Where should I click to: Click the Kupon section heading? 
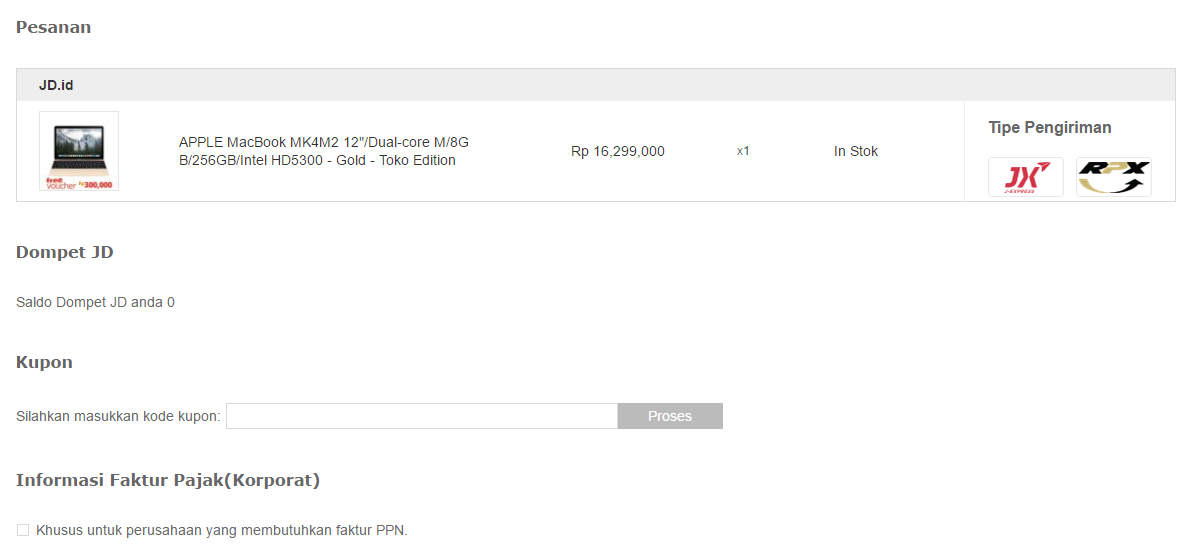click(44, 362)
